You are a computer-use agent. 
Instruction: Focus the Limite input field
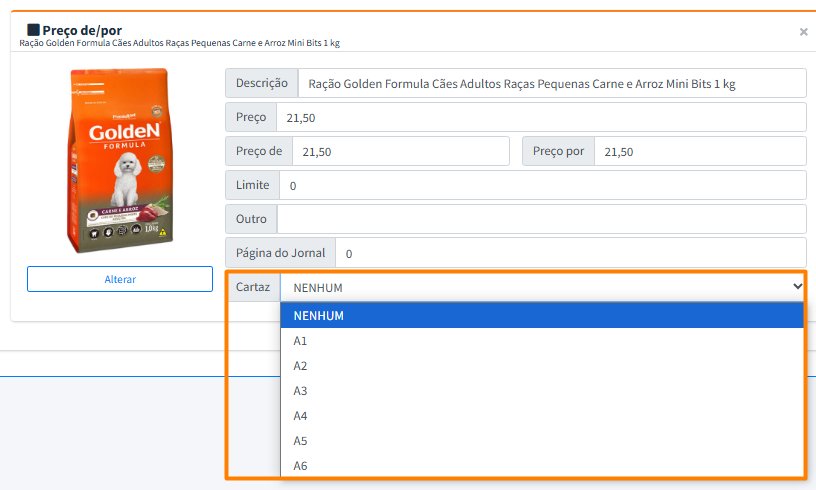pos(541,185)
